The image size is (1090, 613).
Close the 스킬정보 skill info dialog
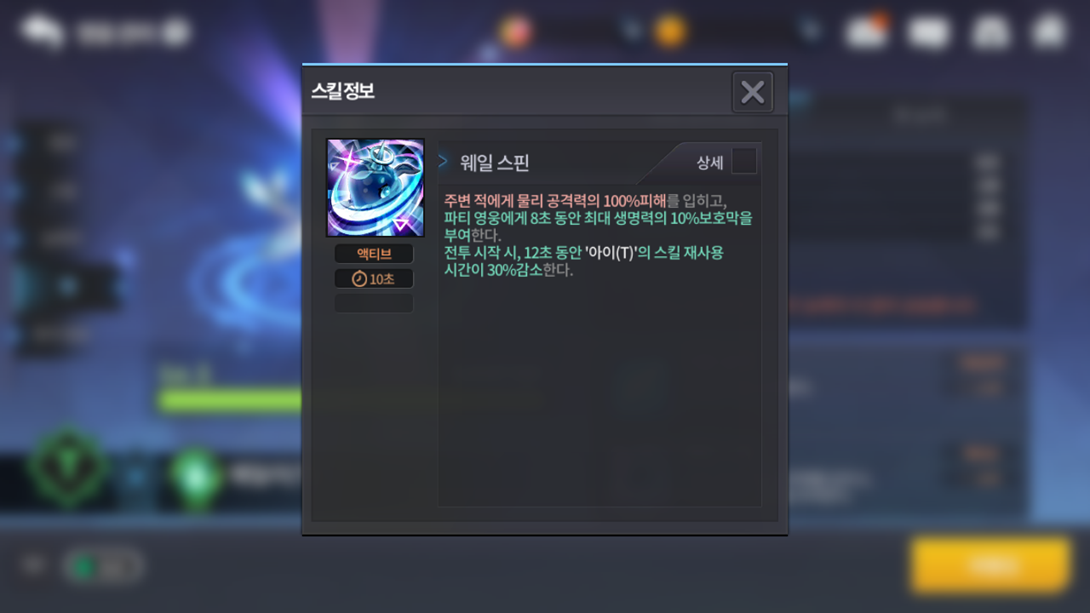pyautogui.click(x=752, y=92)
